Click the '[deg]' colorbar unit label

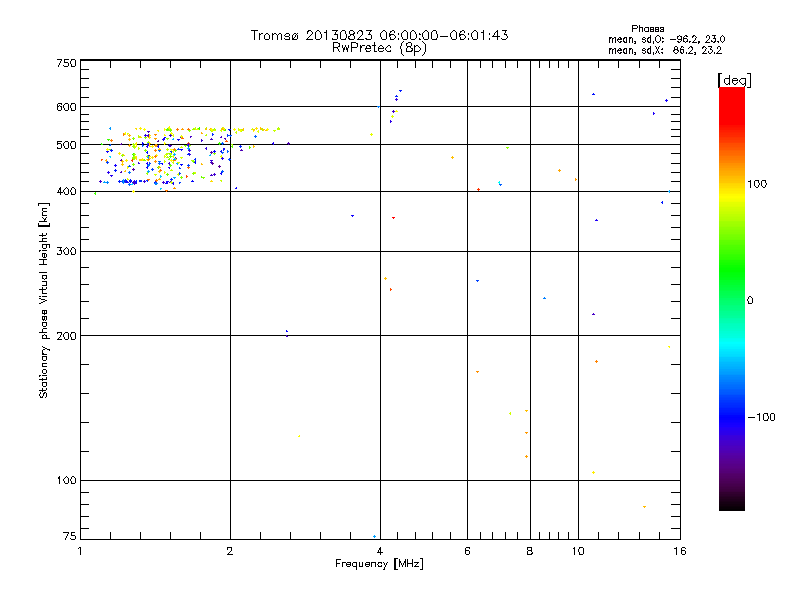(x=734, y=80)
